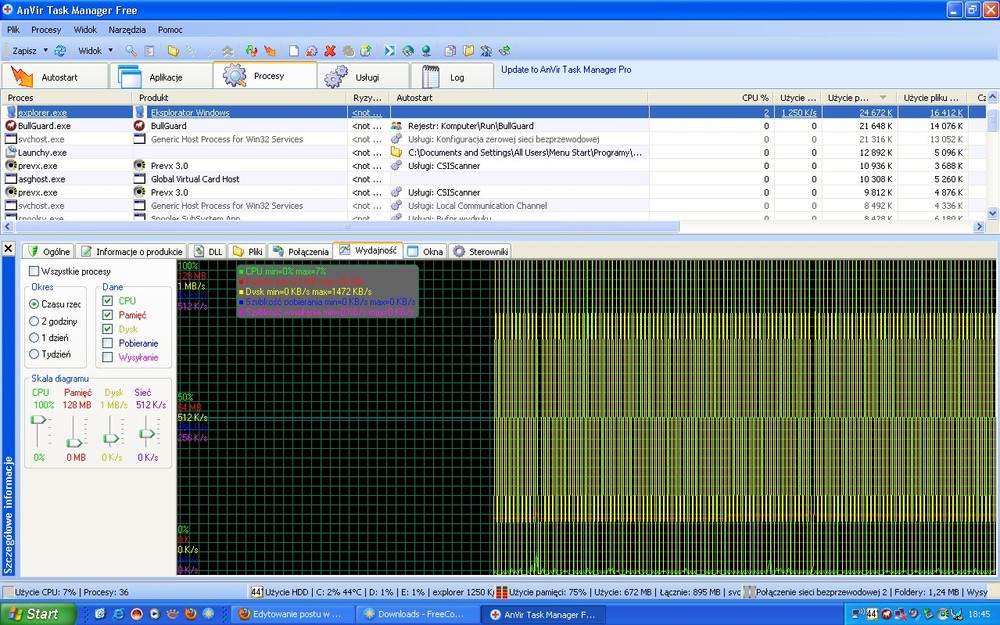This screenshot has width=1000, height=625.
Task: Click the blank white page toolbar icon
Action: 294,50
